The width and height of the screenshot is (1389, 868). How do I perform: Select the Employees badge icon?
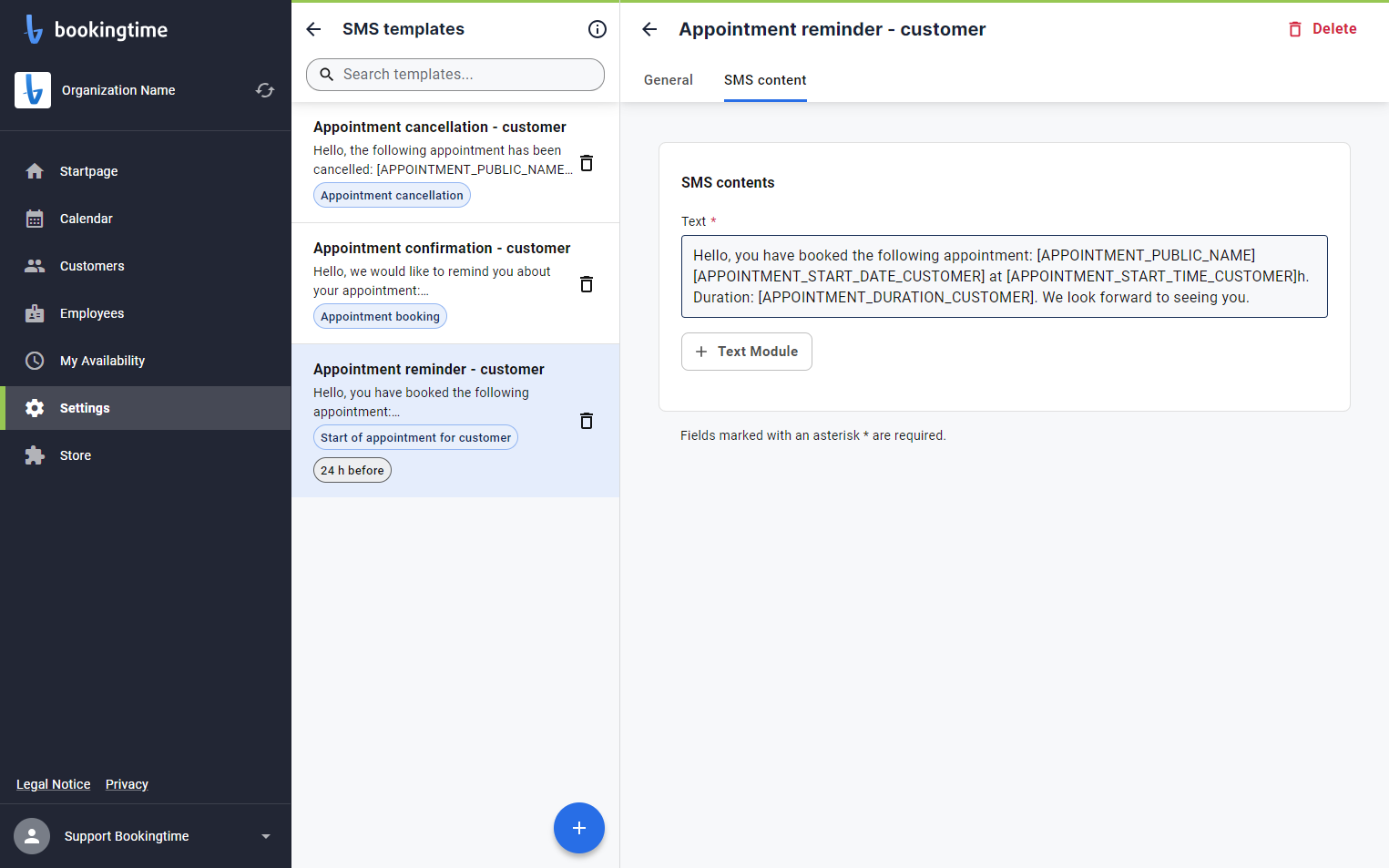(35, 313)
